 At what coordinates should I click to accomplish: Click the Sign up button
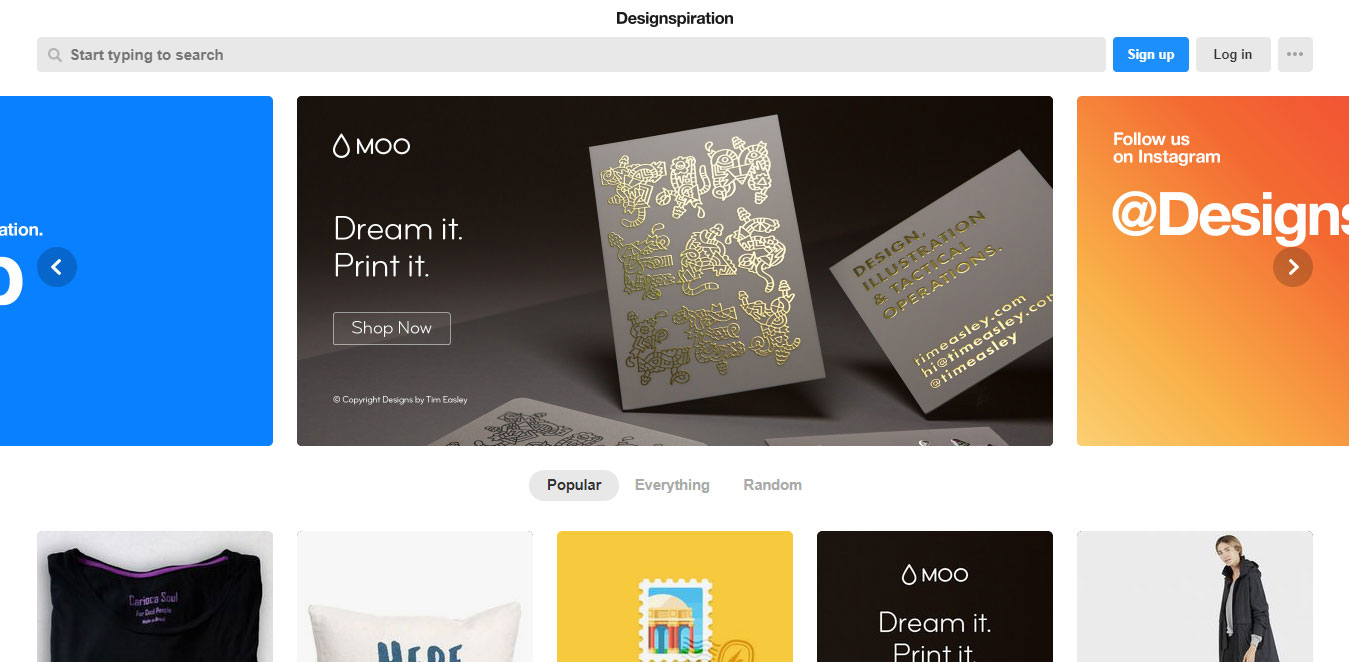[x=1151, y=54]
